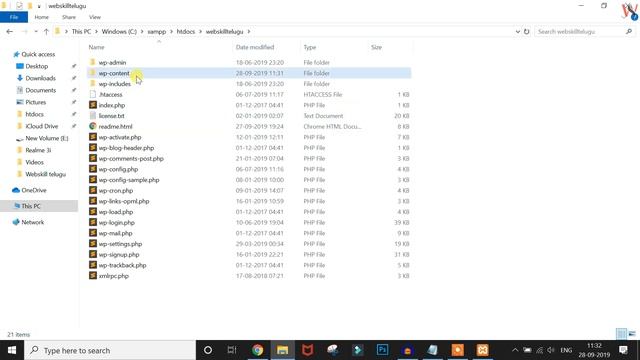This screenshot has height=360, width=640.
Task: Open XAMPP from the taskbar
Action: coord(482,350)
